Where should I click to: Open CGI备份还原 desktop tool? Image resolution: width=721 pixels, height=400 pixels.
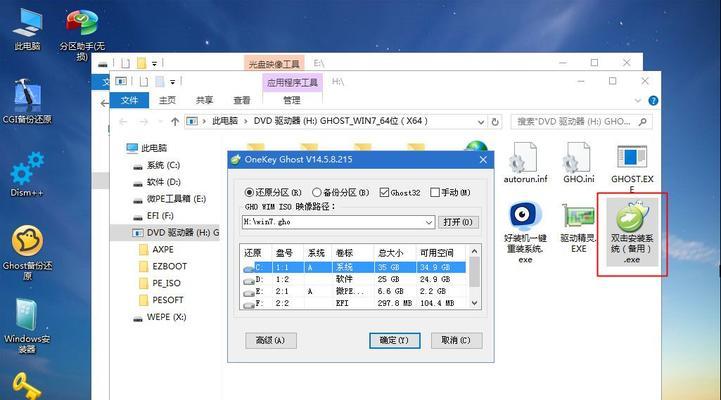pos(27,101)
